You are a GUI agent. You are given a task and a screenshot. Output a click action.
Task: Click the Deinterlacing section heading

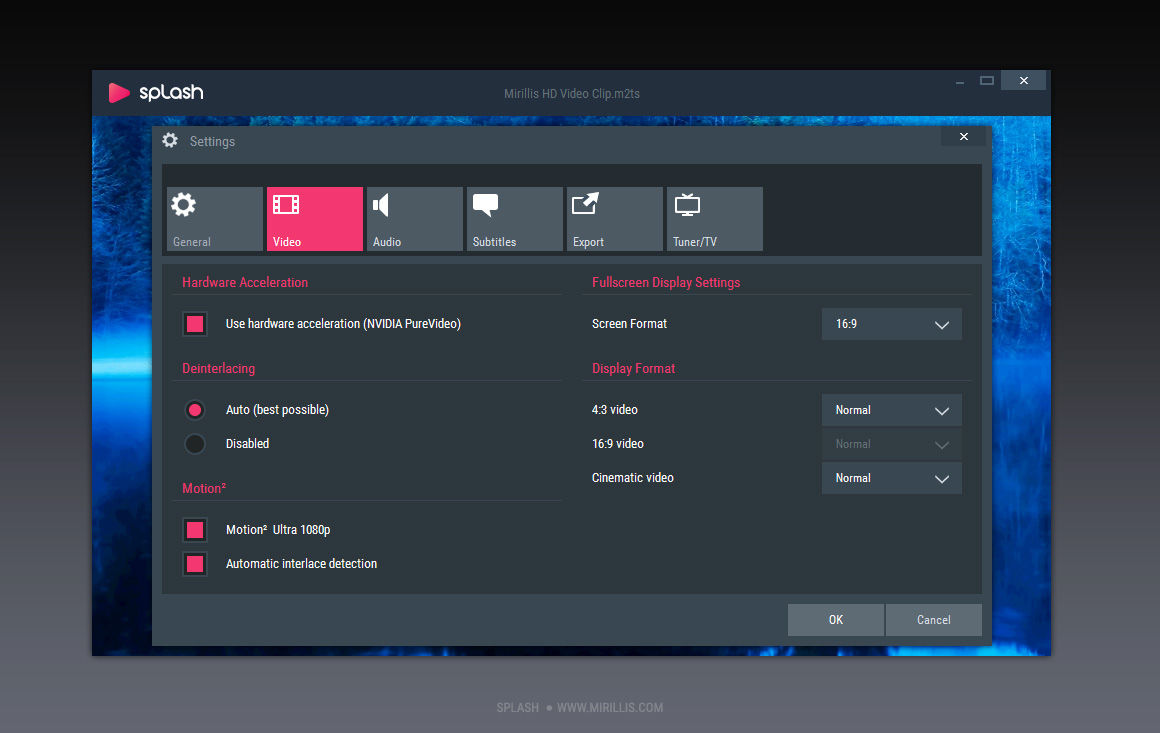point(218,368)
